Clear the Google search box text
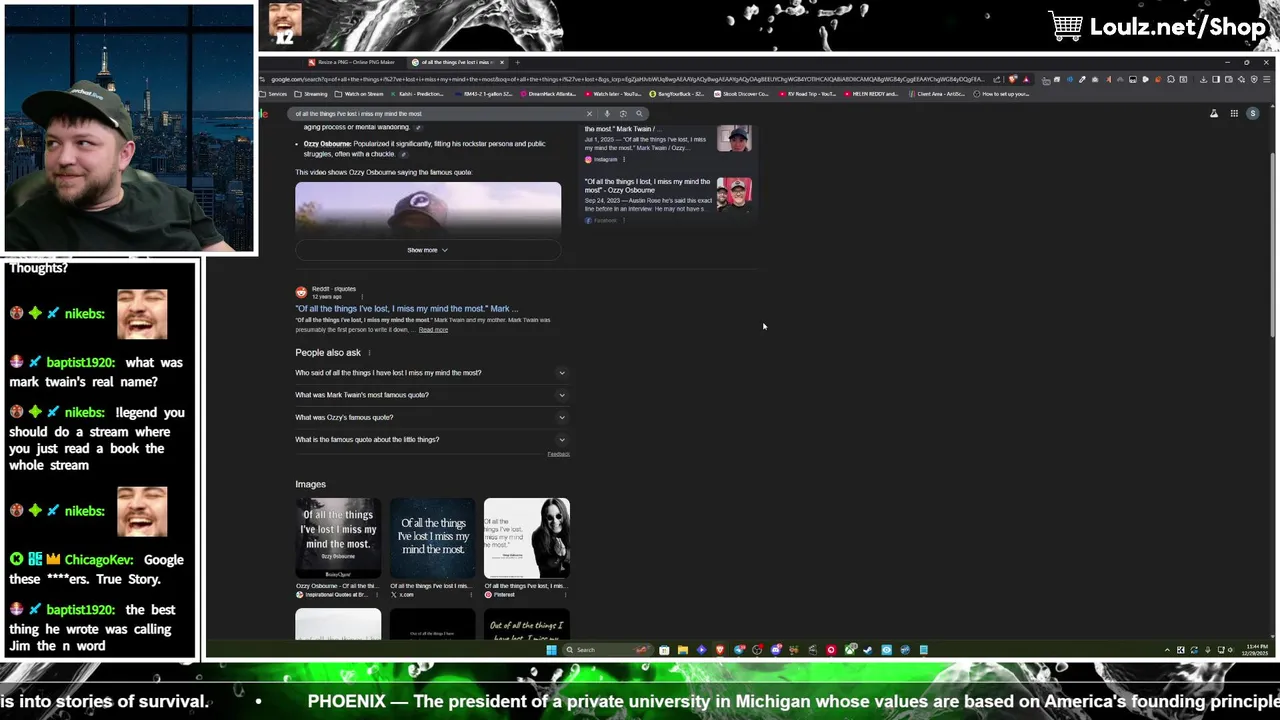The width and height of the screenshot is (1280, 720). click(589, 114)
